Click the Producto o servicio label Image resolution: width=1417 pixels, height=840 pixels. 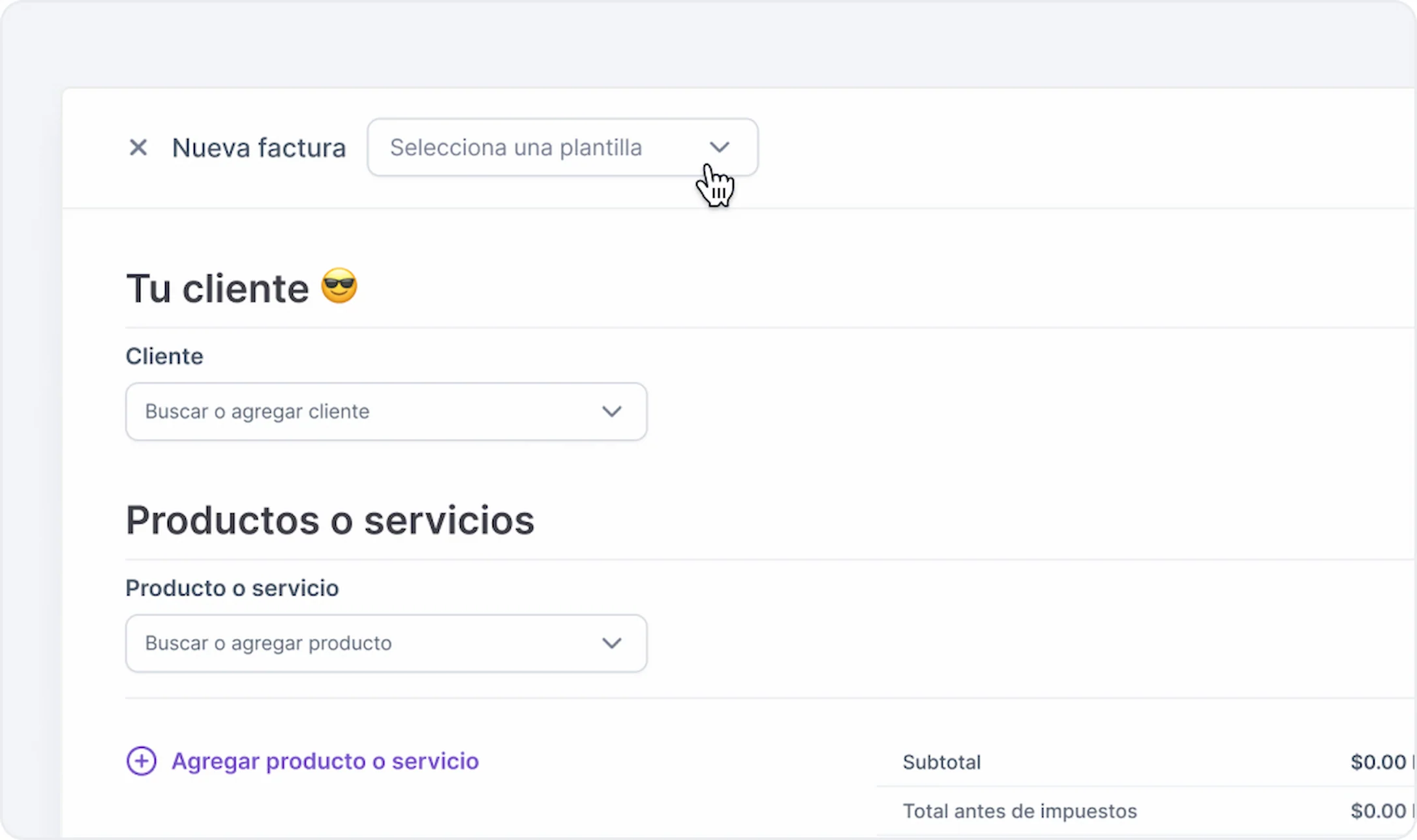(x=232, y=588)
